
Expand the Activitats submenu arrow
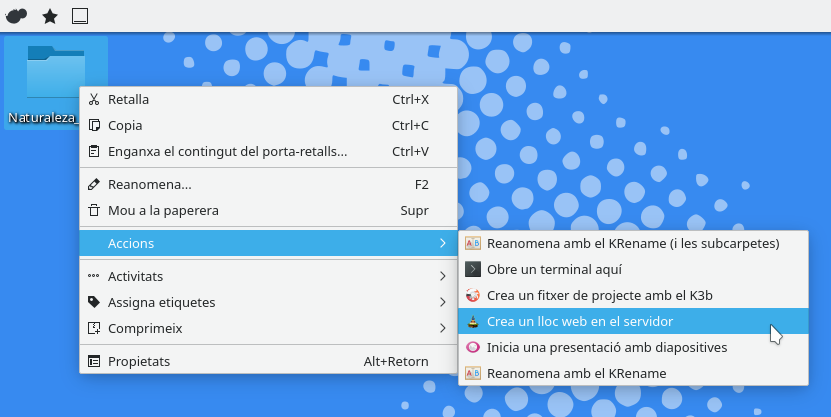pyautogui.click(x=442, y=276)
